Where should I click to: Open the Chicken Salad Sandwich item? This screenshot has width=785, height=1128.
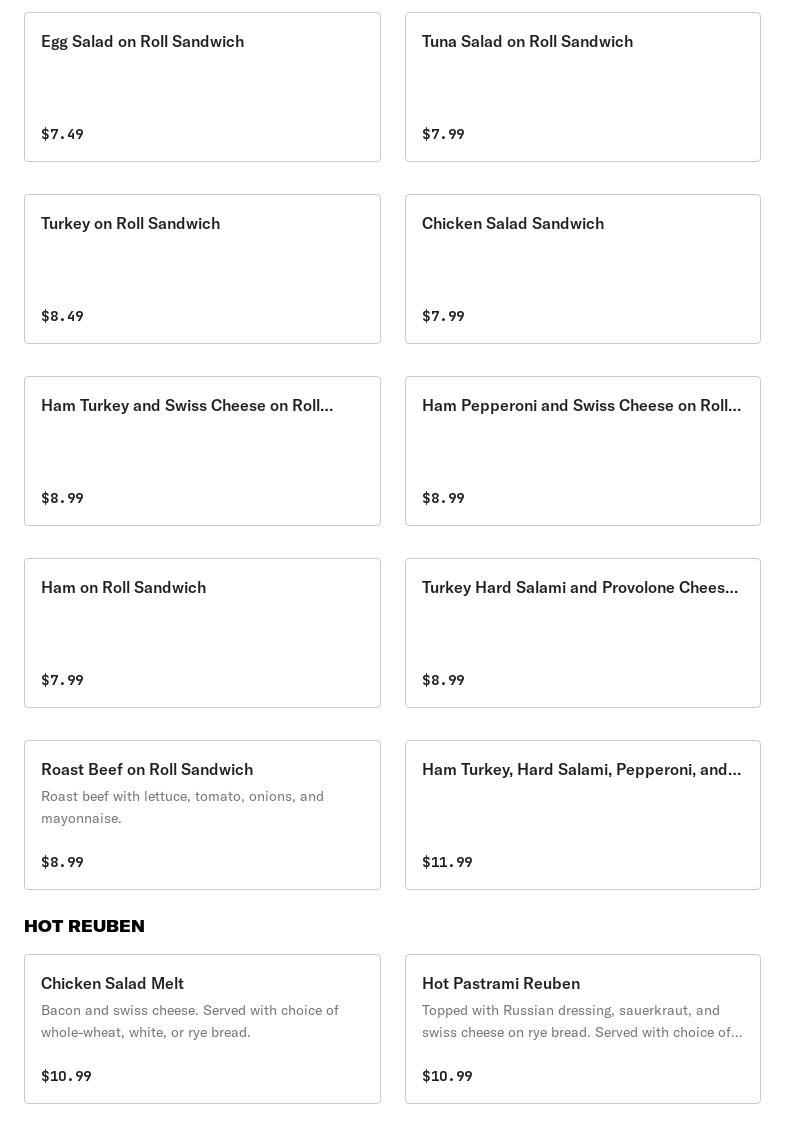(582, 269)
